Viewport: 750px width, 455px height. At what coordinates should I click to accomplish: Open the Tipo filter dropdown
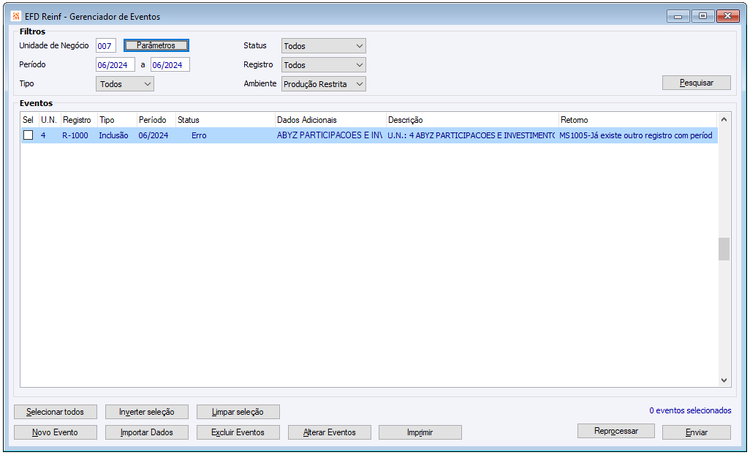125,84
